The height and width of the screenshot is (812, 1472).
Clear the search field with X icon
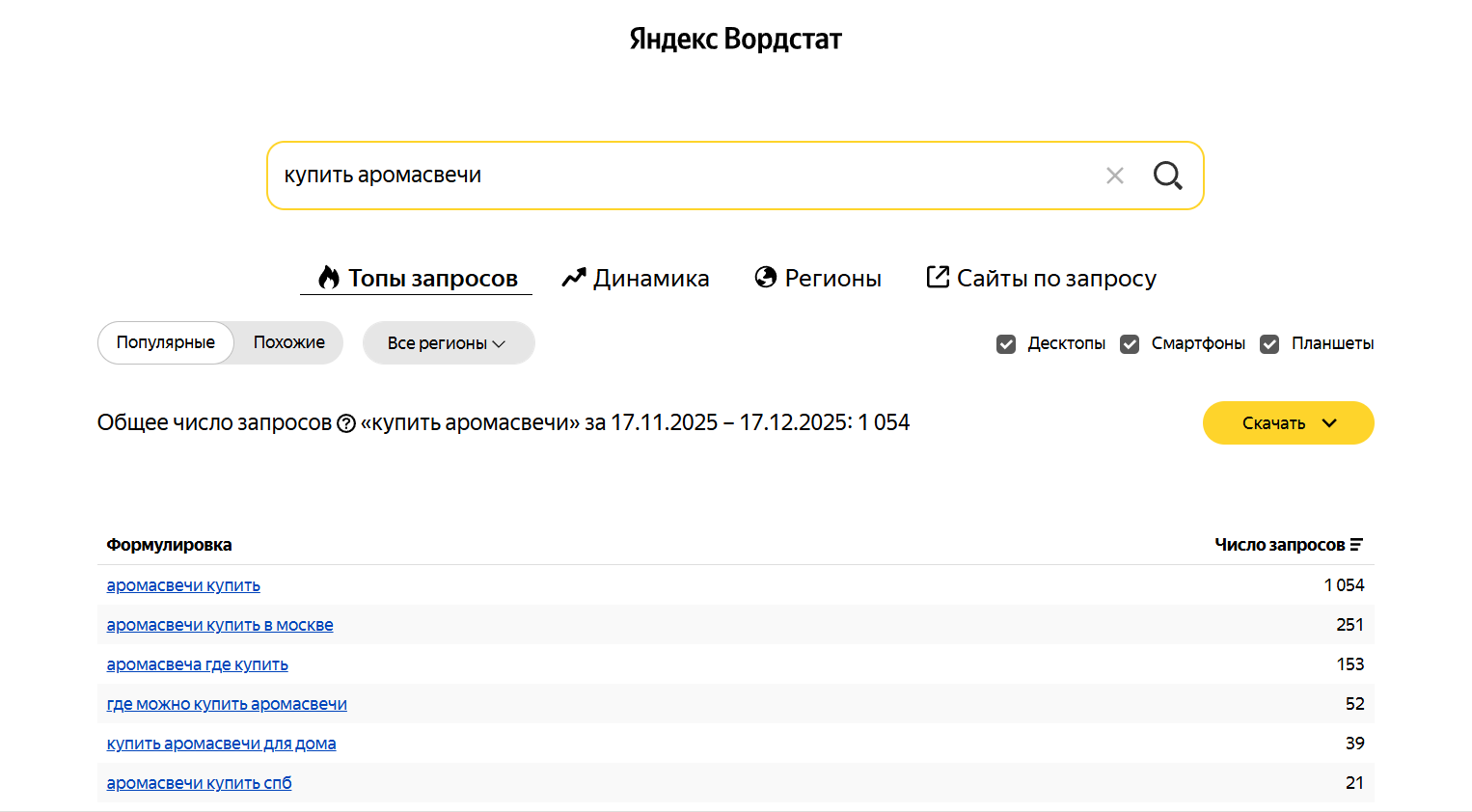click(1114, 176)
